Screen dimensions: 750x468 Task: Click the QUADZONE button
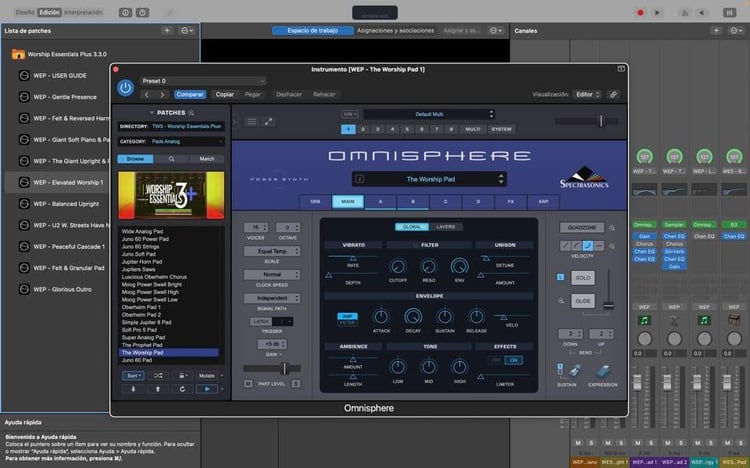582,228
